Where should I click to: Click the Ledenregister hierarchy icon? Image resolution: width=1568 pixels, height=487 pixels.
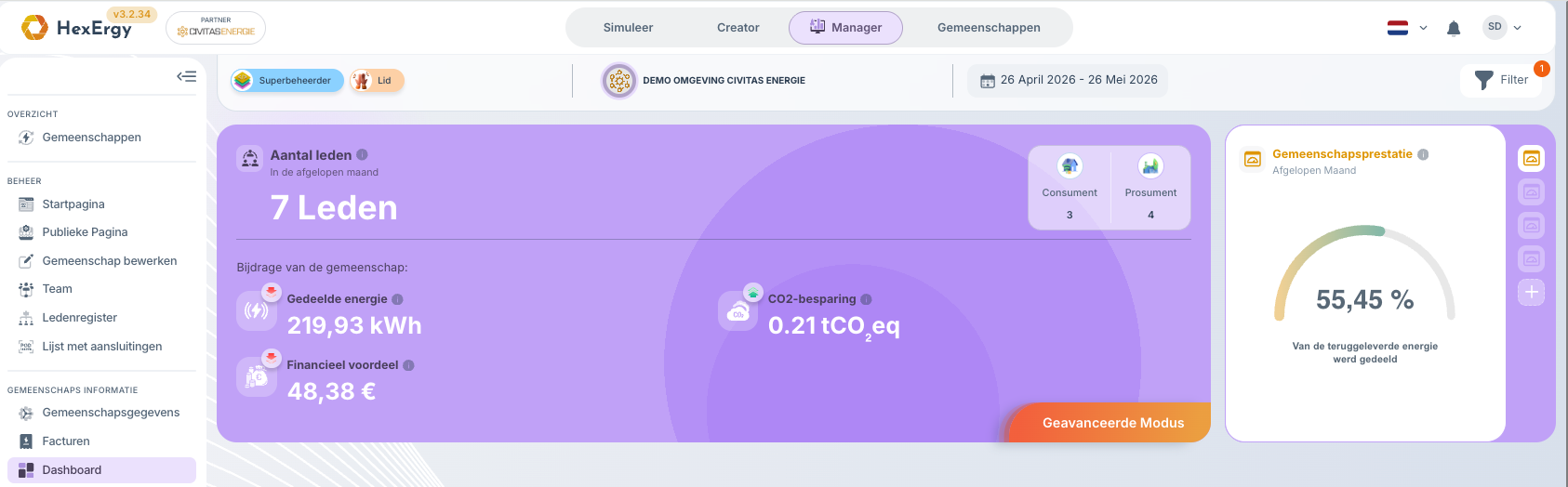click(26, 318)
